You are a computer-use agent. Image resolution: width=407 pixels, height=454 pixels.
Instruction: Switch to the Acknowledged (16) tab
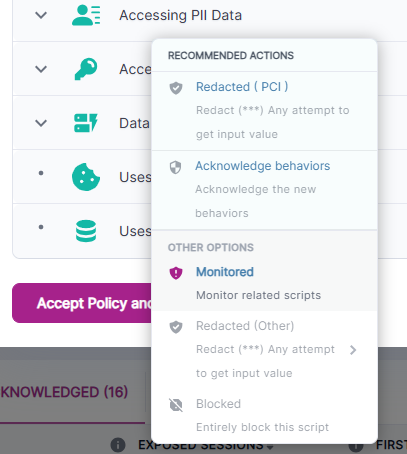(x=64, y=392)
